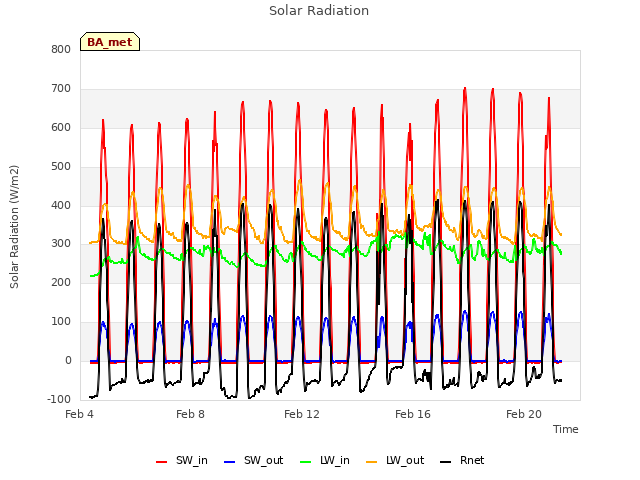Click the Feb 4 x-axis label

point(79,414)
